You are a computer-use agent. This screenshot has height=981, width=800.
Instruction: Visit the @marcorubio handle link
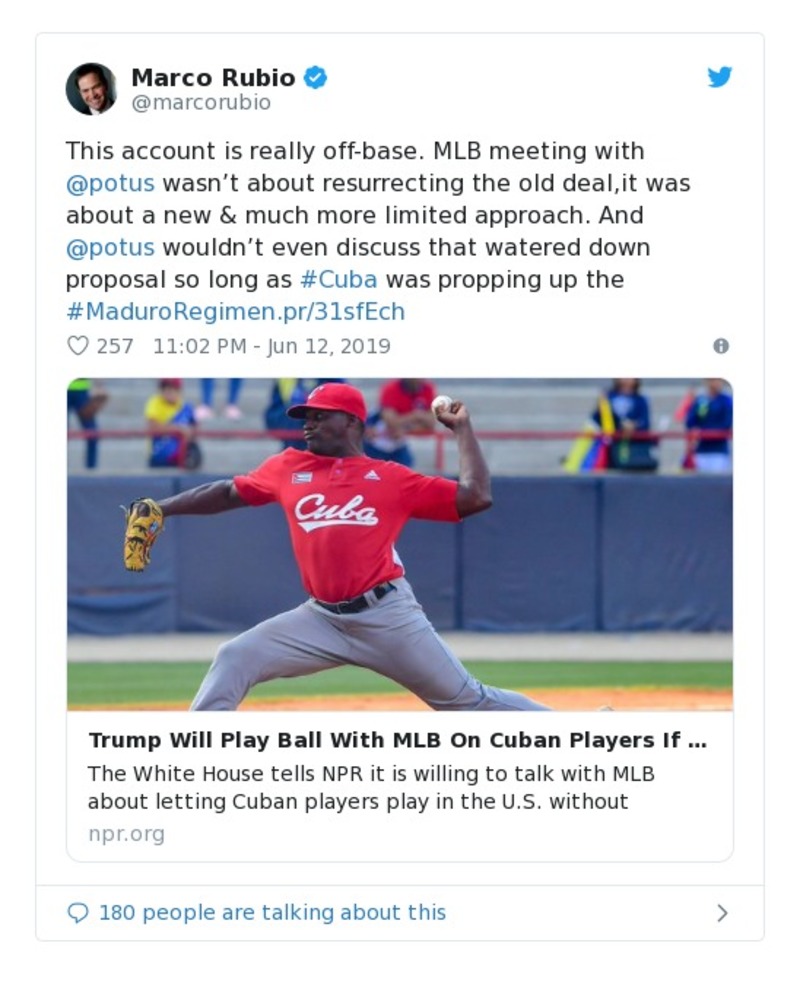tap(201, 103)
